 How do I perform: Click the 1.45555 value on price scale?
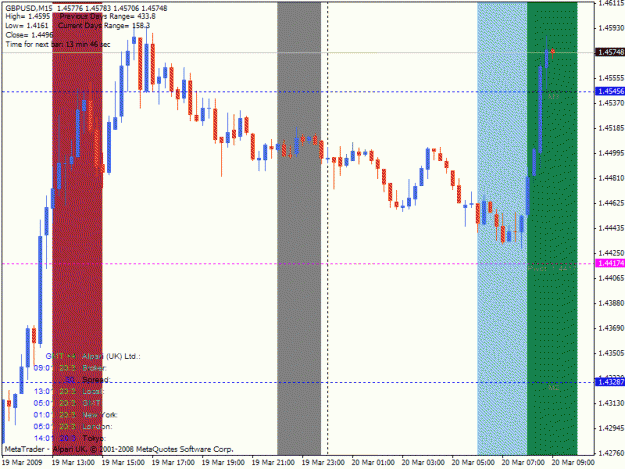click(x=611, y=78)
